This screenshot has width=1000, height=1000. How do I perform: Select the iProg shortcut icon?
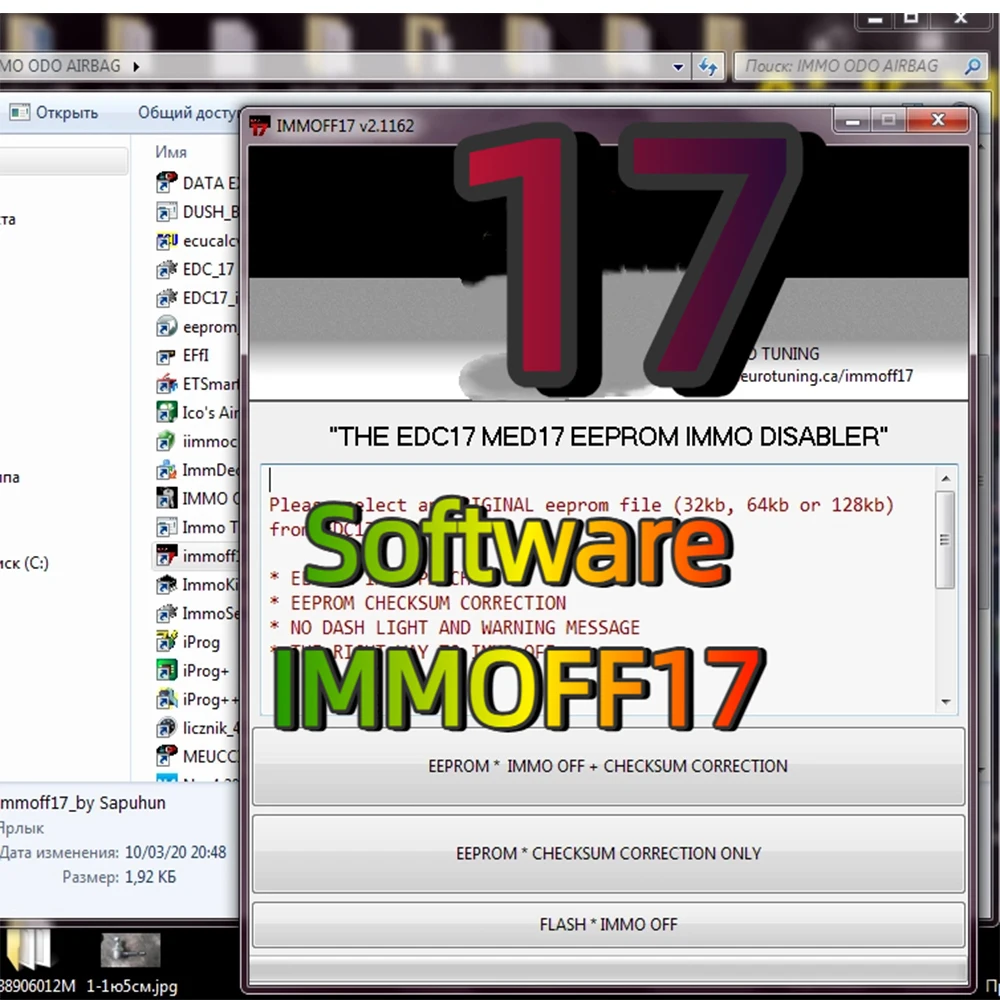point(166,642)
